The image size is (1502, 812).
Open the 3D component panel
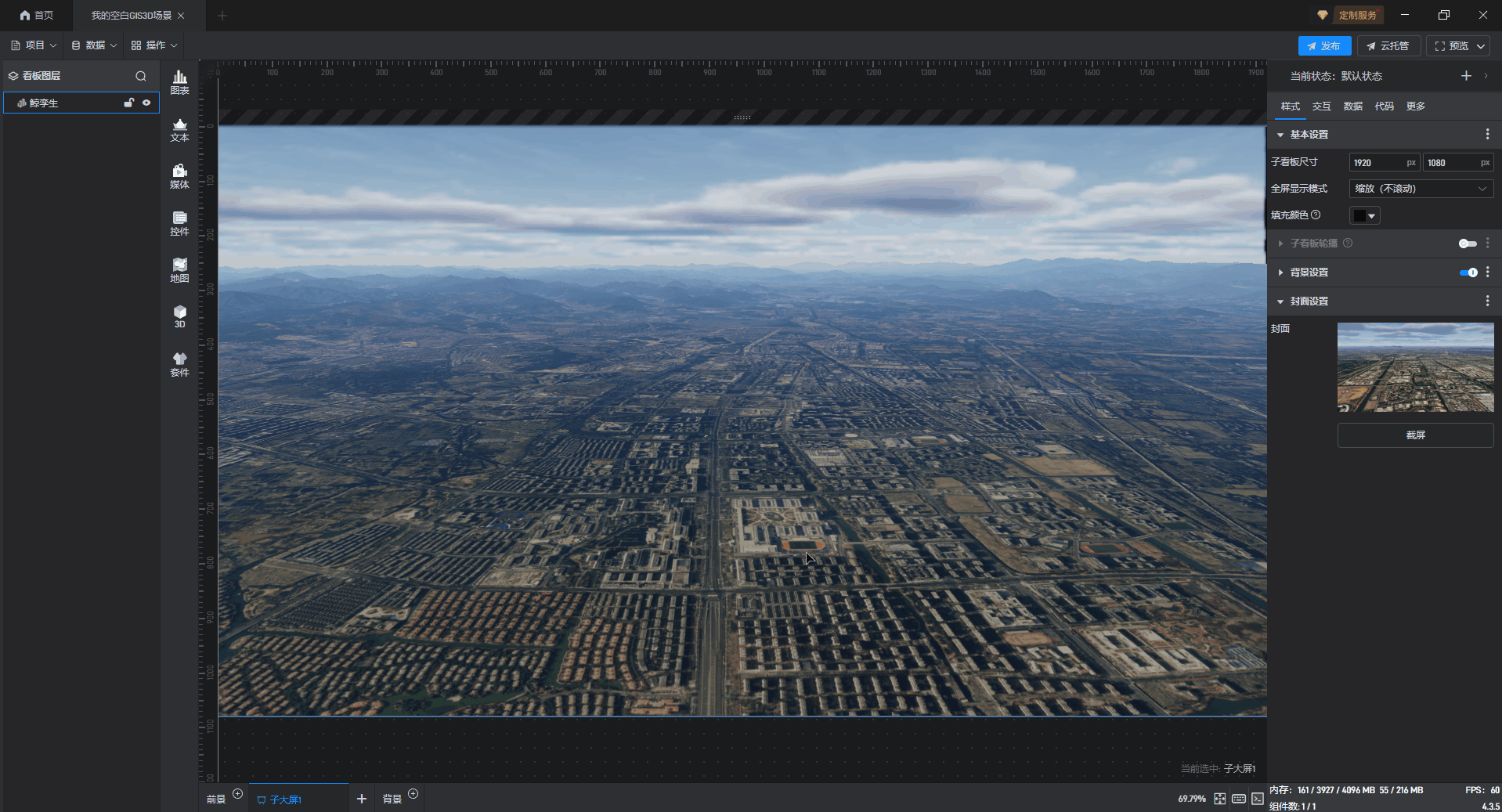[179, 316]
